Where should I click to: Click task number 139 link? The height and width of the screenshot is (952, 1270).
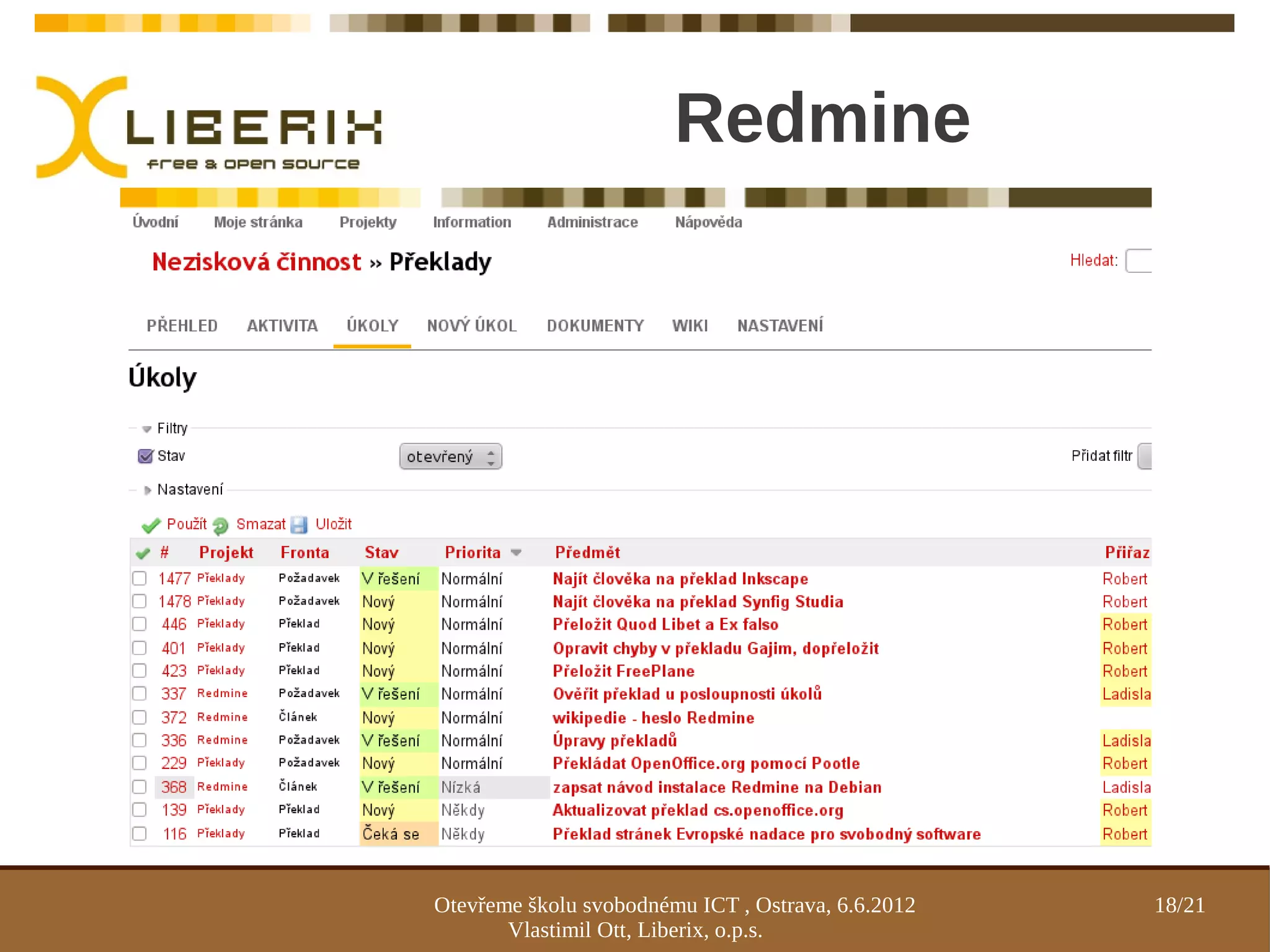[x=174, y=810]
